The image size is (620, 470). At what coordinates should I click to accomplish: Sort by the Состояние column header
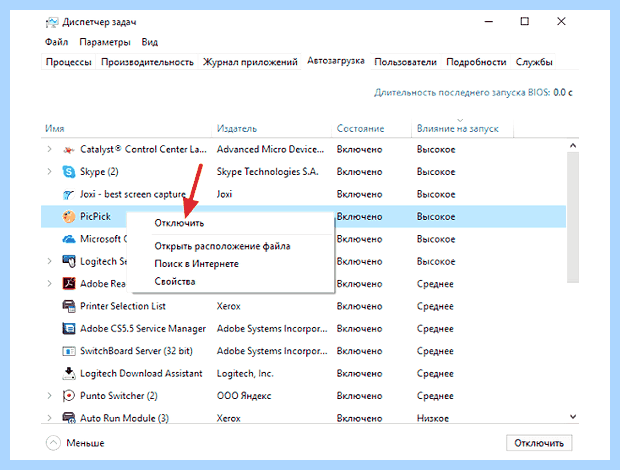372,128
